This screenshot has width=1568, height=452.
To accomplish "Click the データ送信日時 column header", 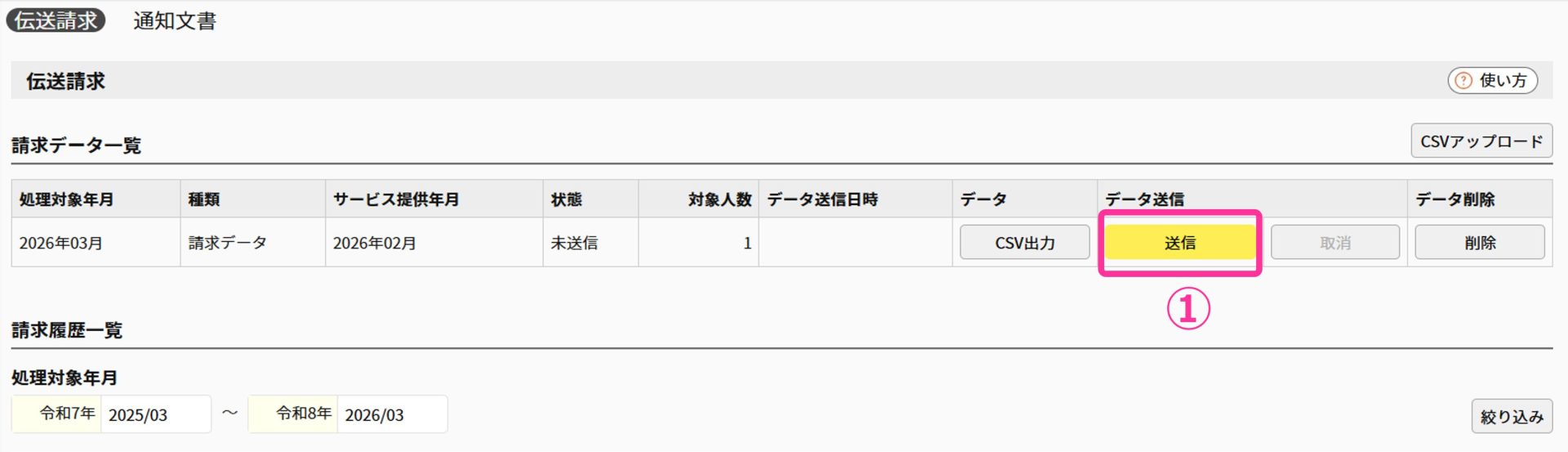I will [822, 199].
